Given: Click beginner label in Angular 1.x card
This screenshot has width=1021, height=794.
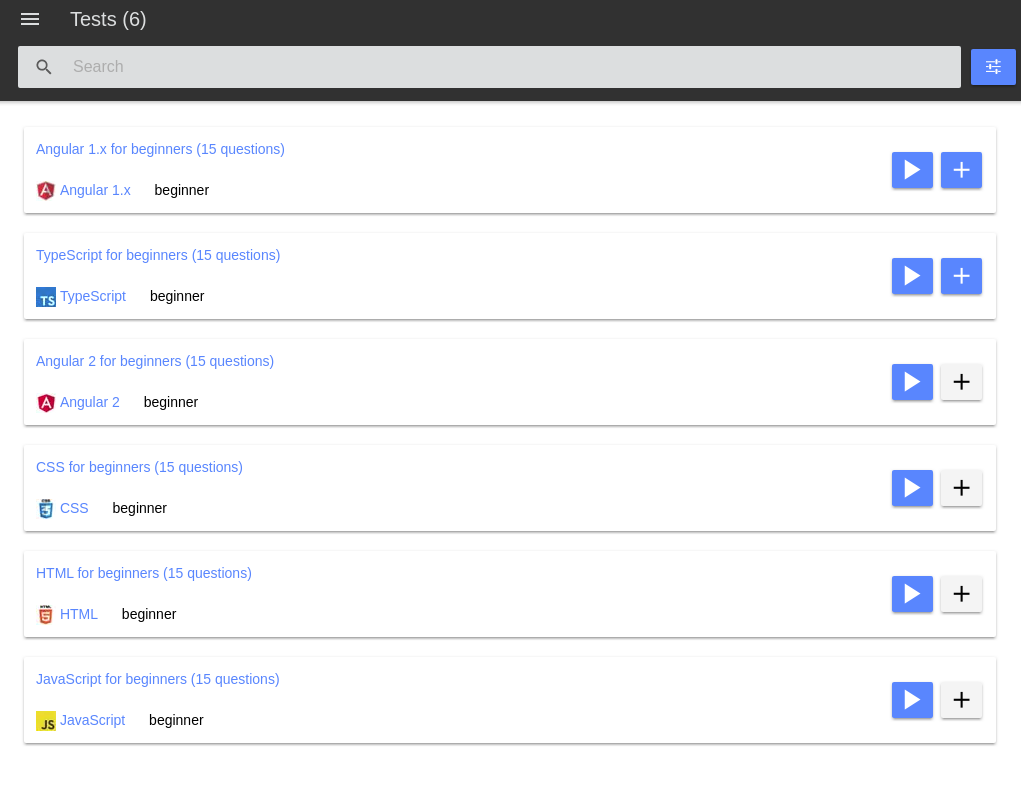Looking at the screenshot, I should coord(182,190).
